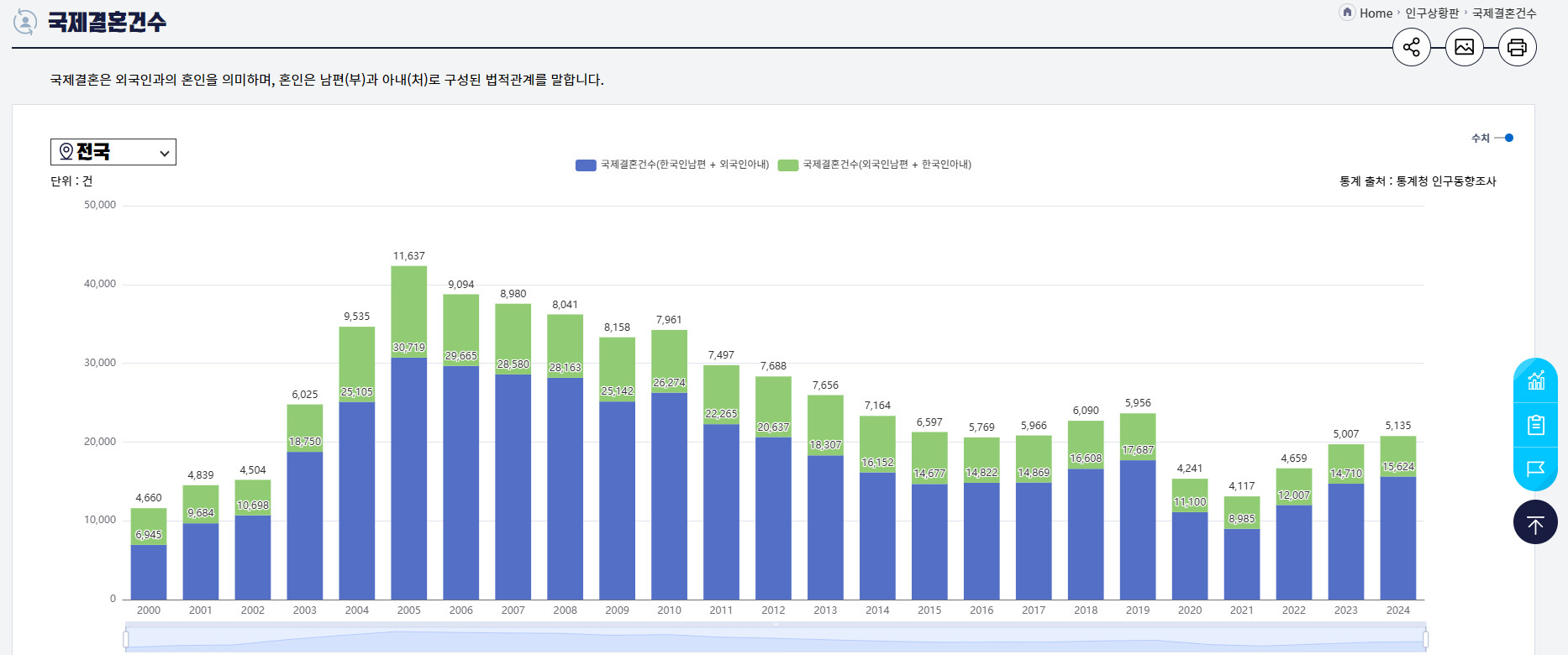Screen dimensions: 1568x655
Task: Click the green bar segment for 2005
Action: coord(409,312)
